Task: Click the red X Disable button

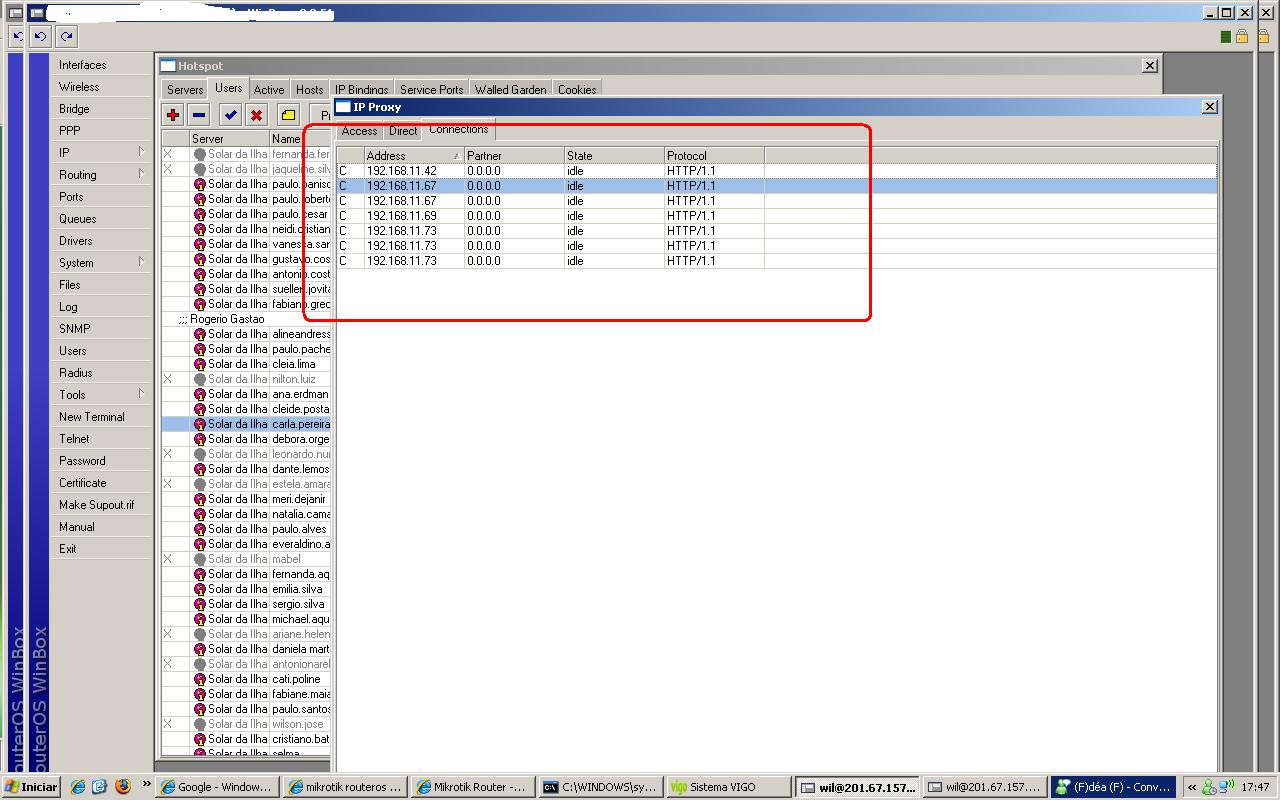Action: 256,115
